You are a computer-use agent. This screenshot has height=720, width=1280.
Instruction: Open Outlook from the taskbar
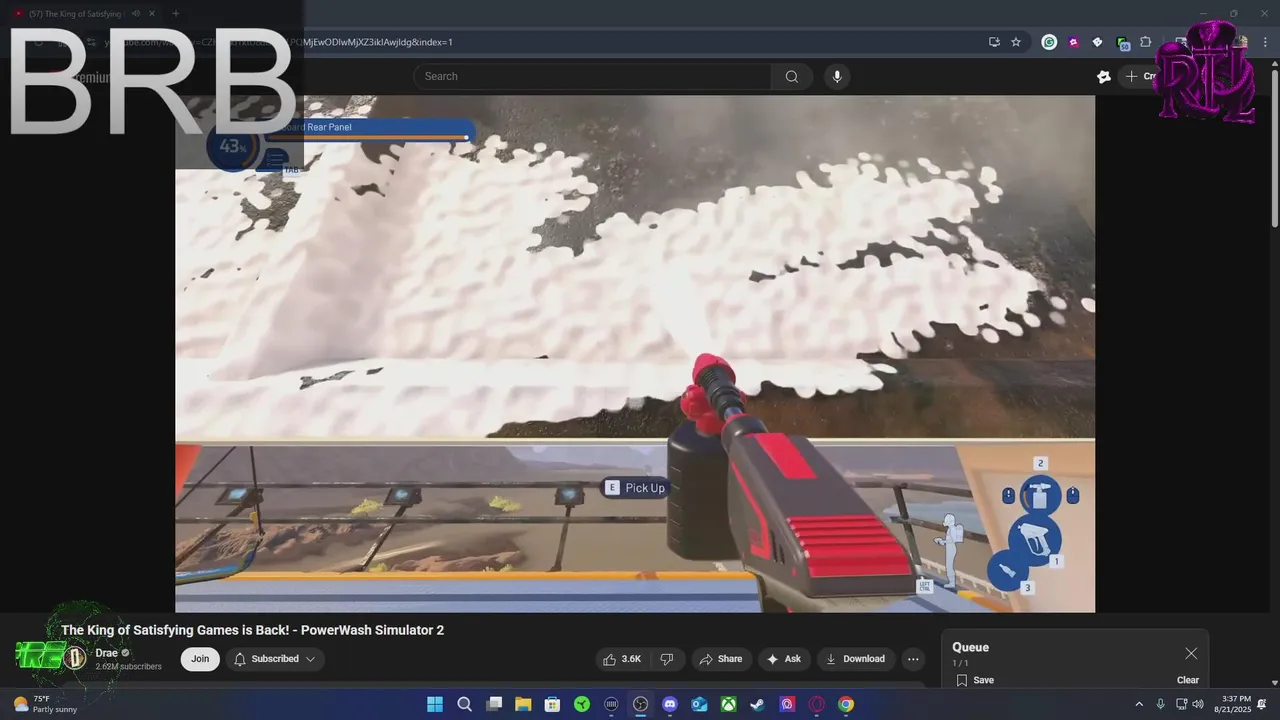pos(700,704)
